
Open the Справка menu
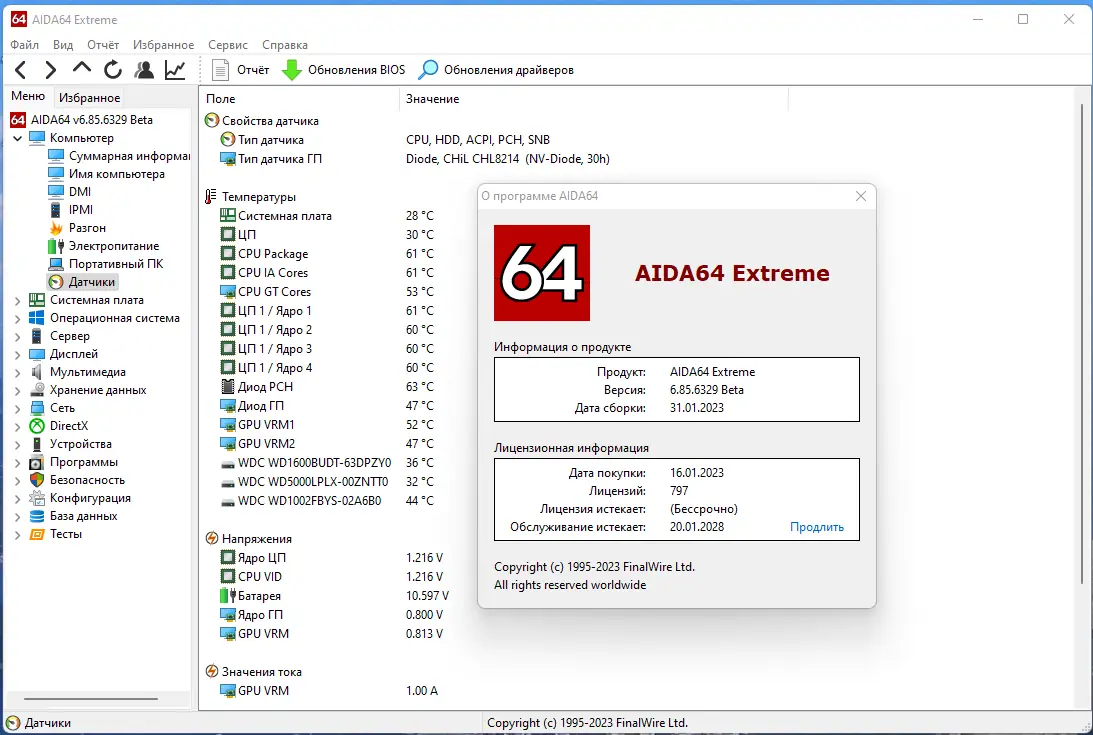pyautogui.click(x=285, y=45)
